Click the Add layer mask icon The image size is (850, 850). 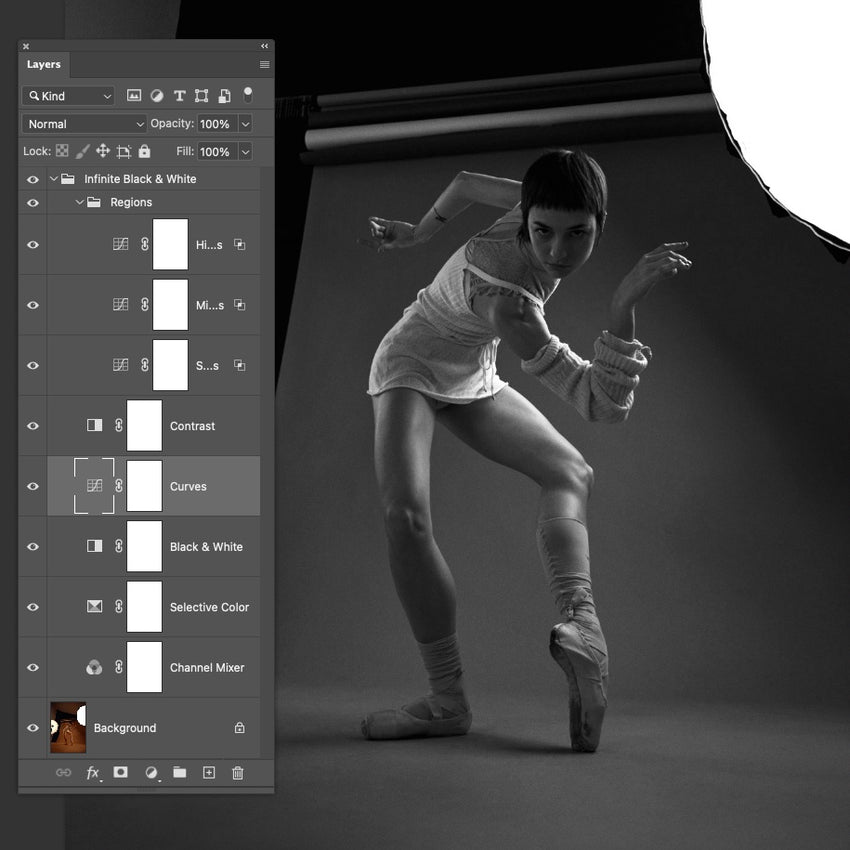point(121,773)
